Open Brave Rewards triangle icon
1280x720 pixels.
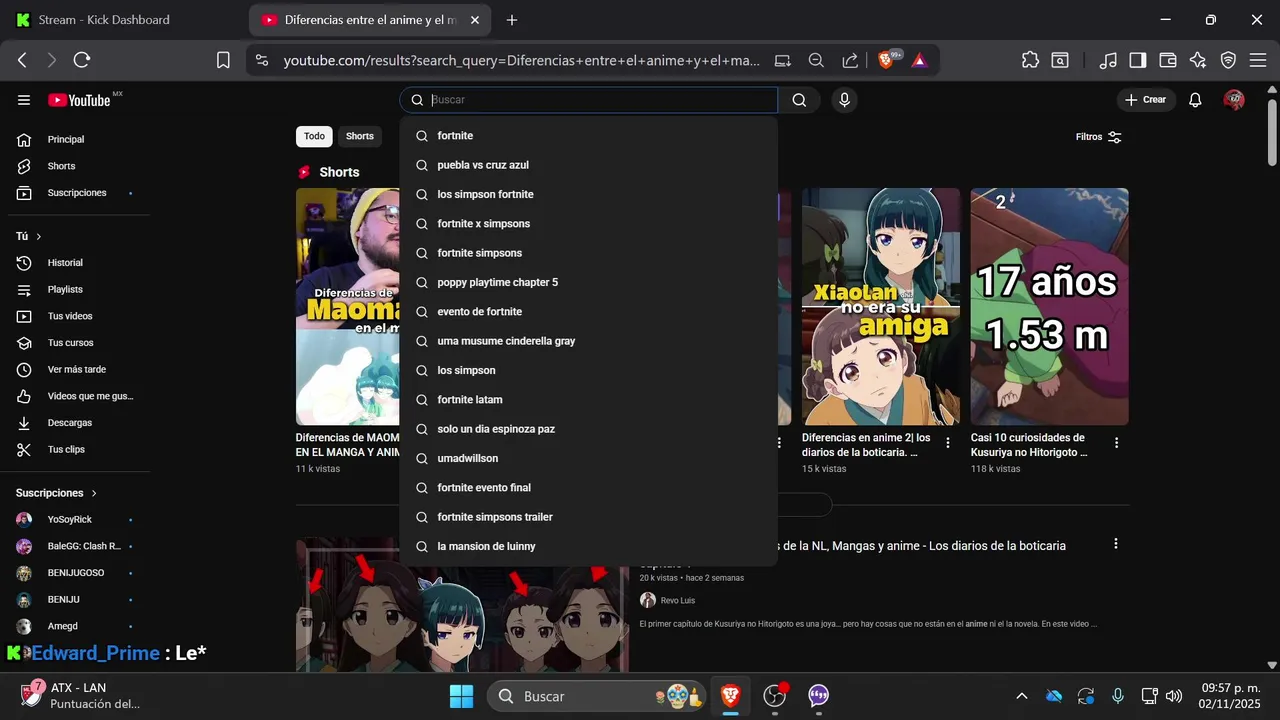tap(919, 60)
